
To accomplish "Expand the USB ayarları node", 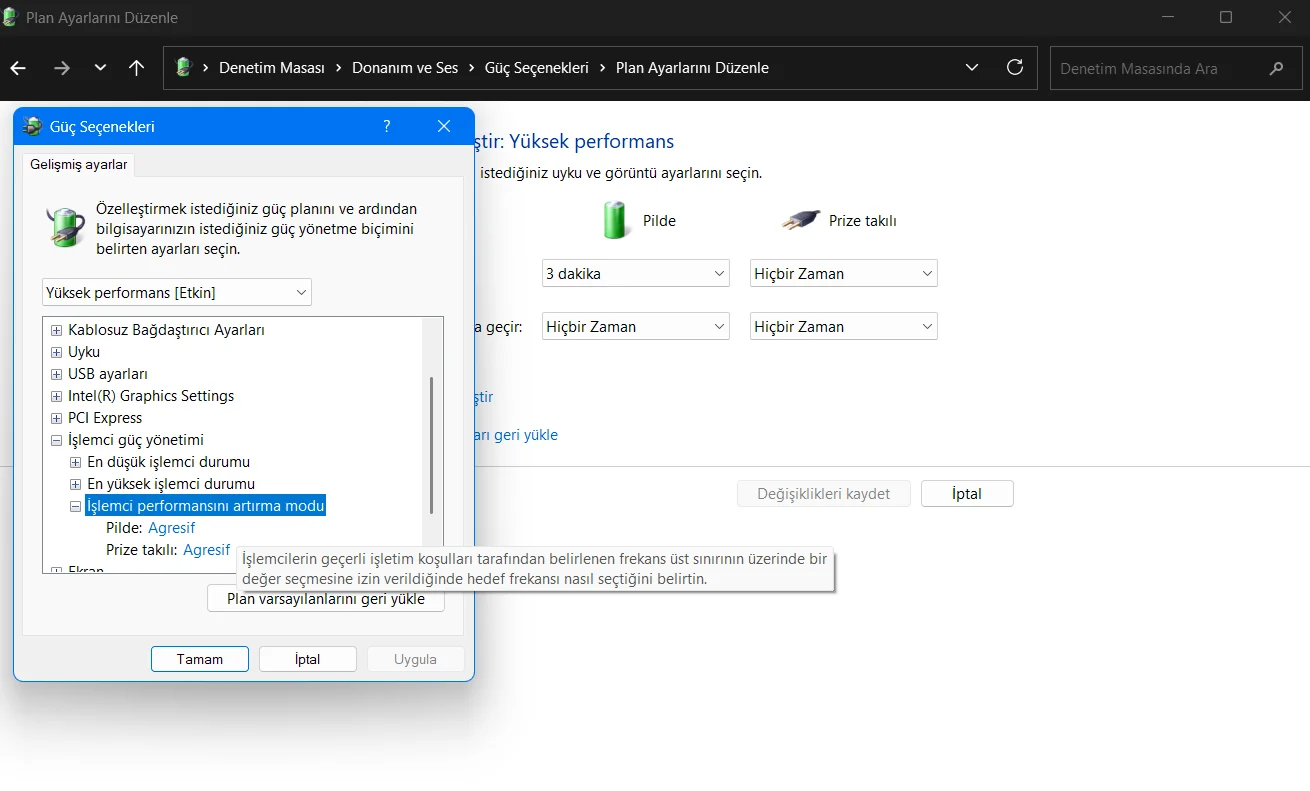I will tap(56, 374).
